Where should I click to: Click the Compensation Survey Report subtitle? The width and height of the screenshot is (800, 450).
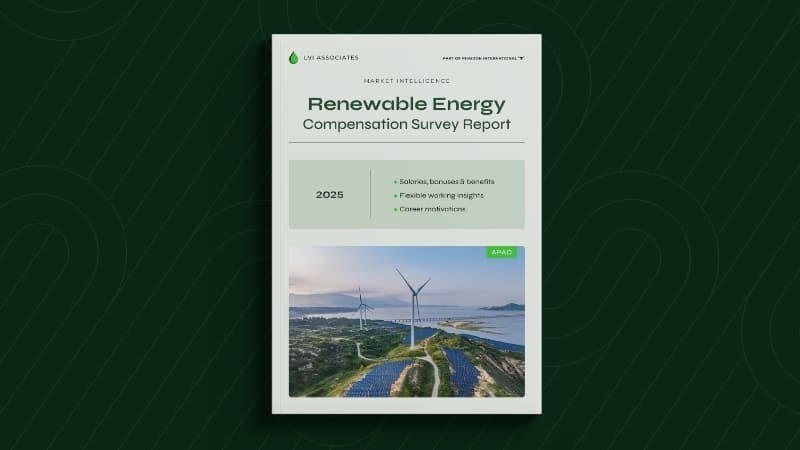click(406, 125)
